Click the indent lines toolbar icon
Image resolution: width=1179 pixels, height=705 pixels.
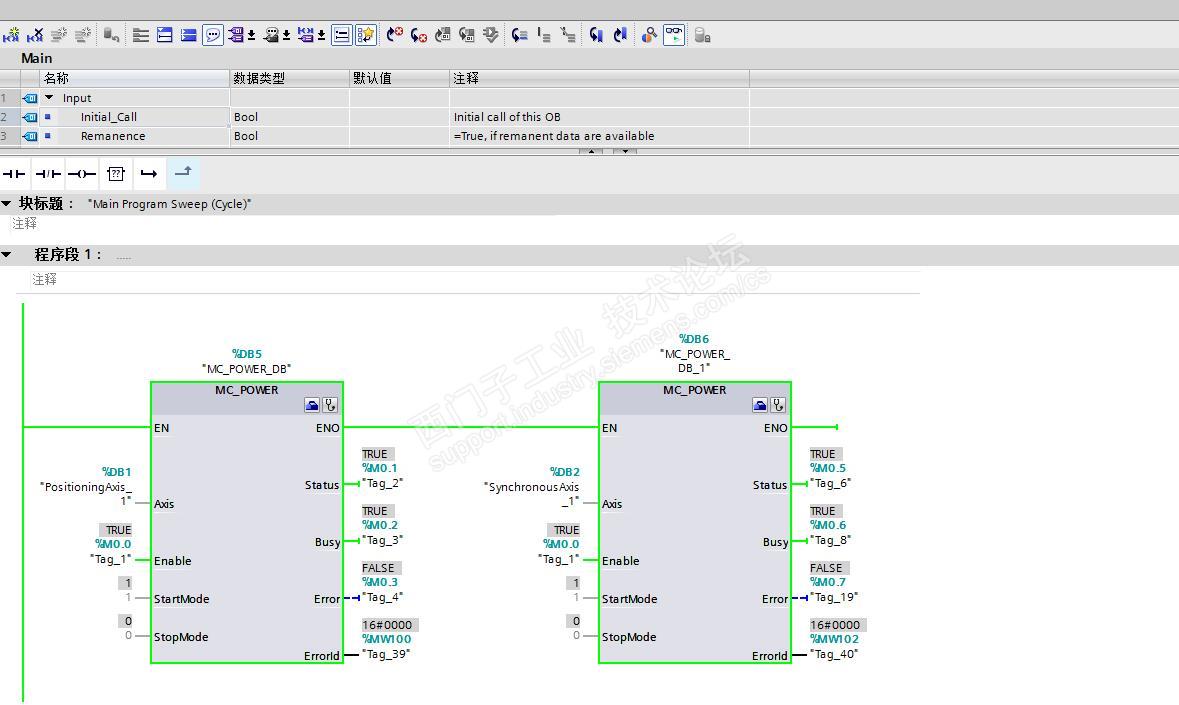[x=544, y=35]
